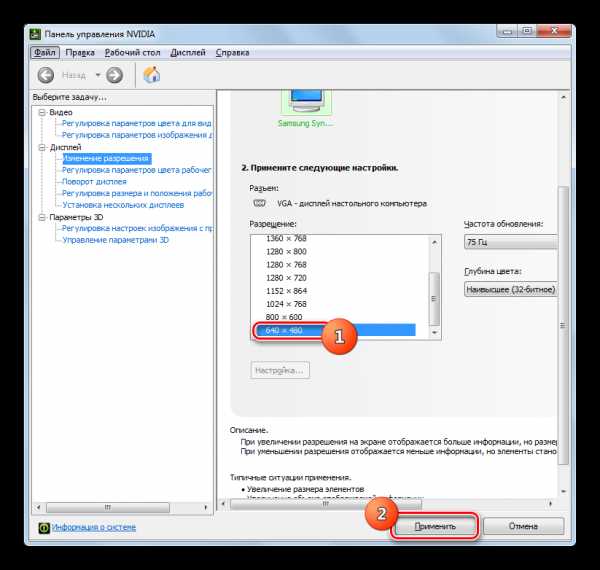
Task: Open the Глубина цвета color depth dropdown
Action: [x=510, y=289]
